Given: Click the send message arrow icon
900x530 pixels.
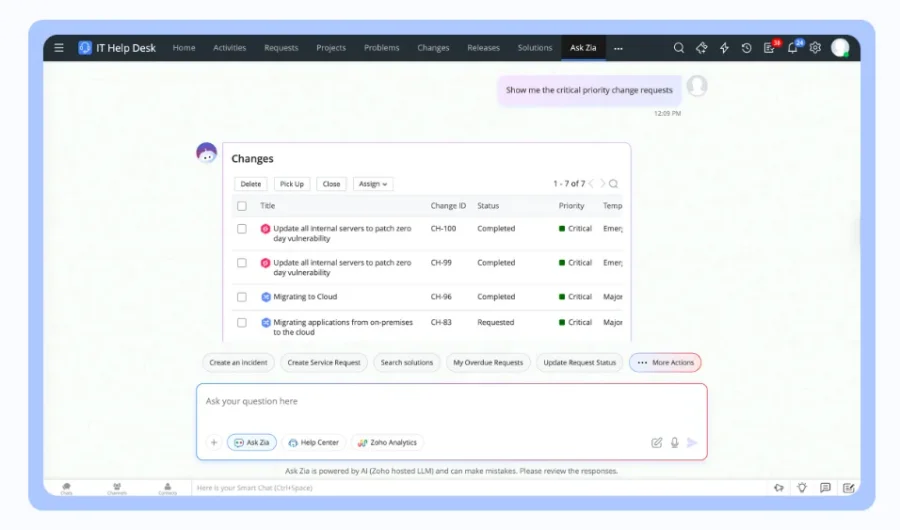Looking at the screenshot, I should coord(692,442).
